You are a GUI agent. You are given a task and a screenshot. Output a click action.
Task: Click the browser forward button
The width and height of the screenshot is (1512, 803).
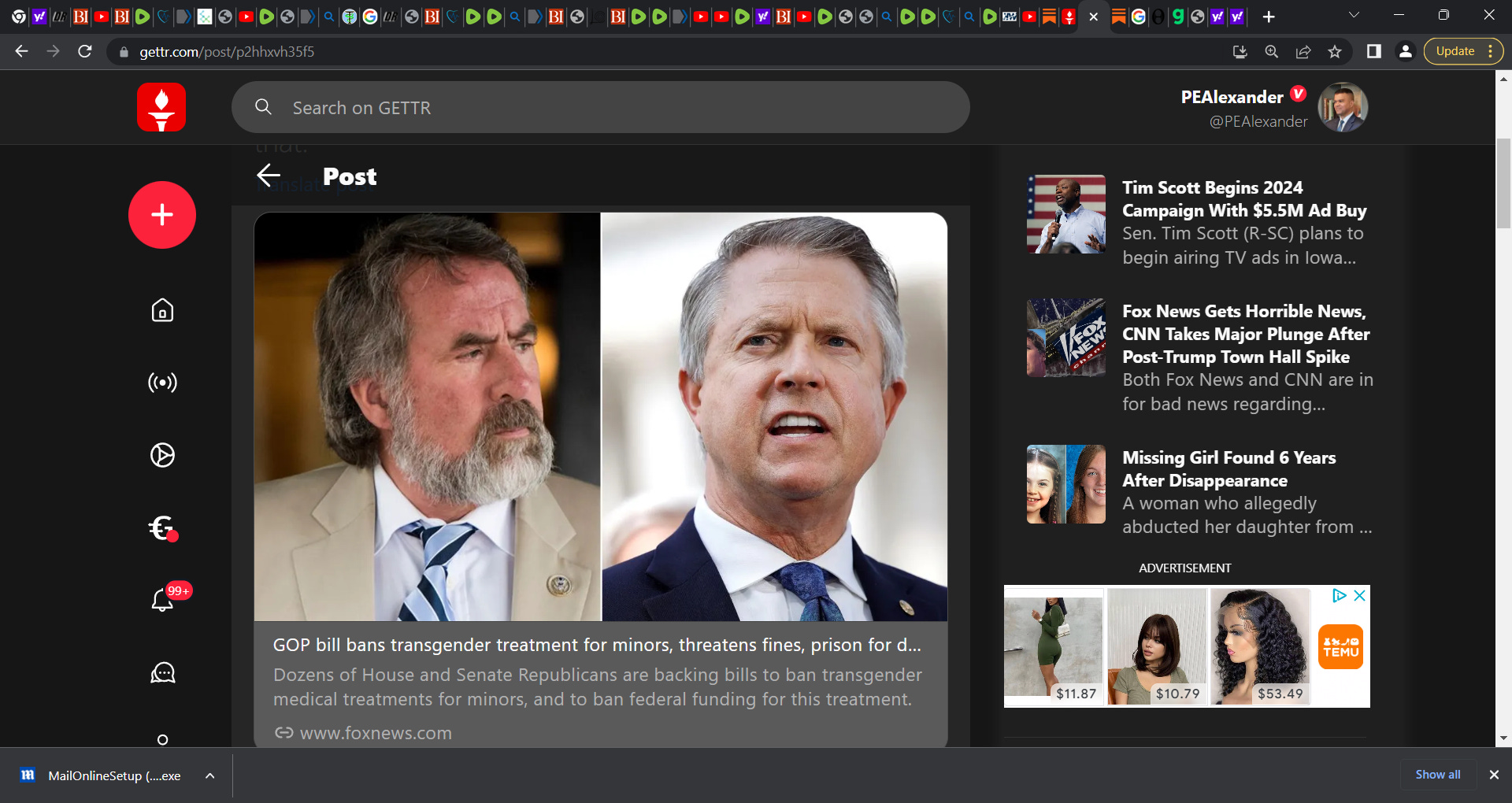[53, 51]
